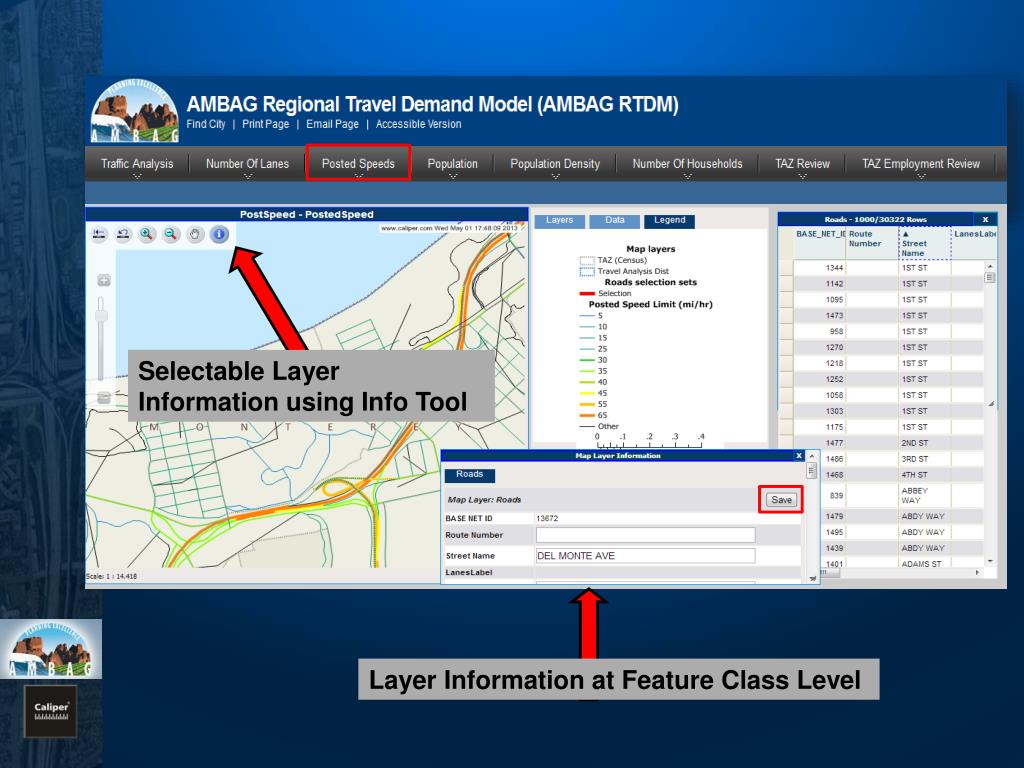Click the Map Layer Information scrollbar thumb

pos(811,470)
